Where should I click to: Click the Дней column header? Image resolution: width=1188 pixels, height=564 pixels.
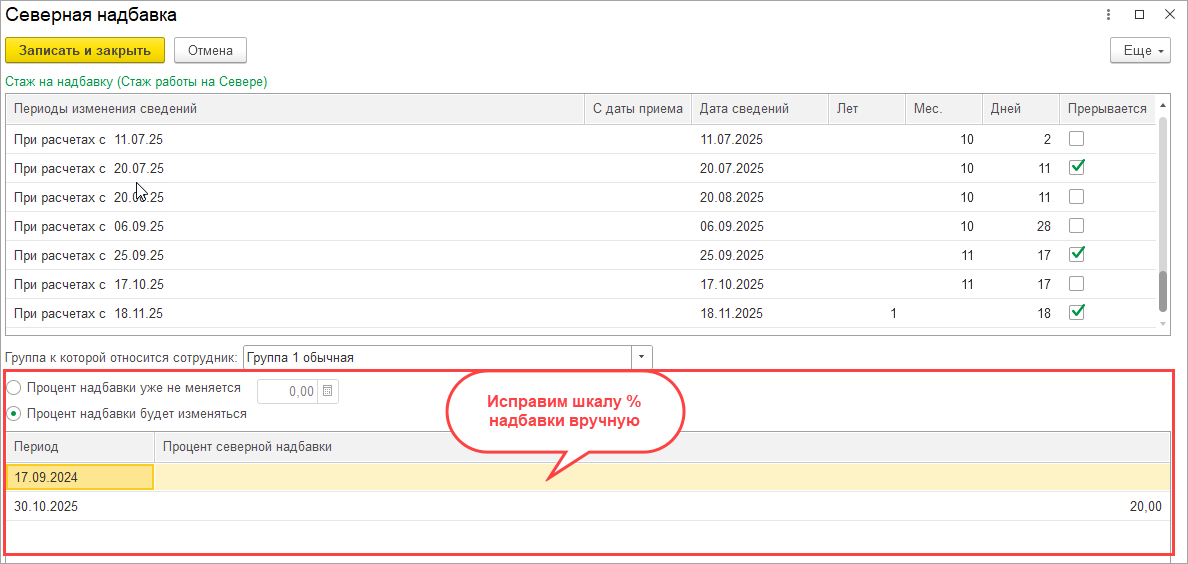pos(1021,109)
